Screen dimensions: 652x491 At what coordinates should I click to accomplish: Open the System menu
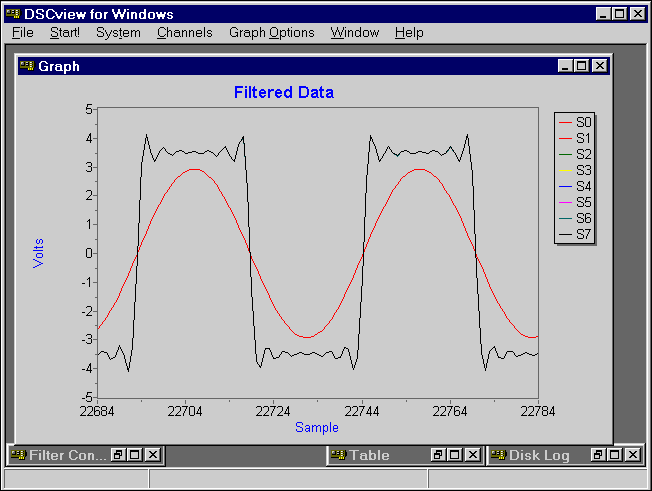point(118,32)
